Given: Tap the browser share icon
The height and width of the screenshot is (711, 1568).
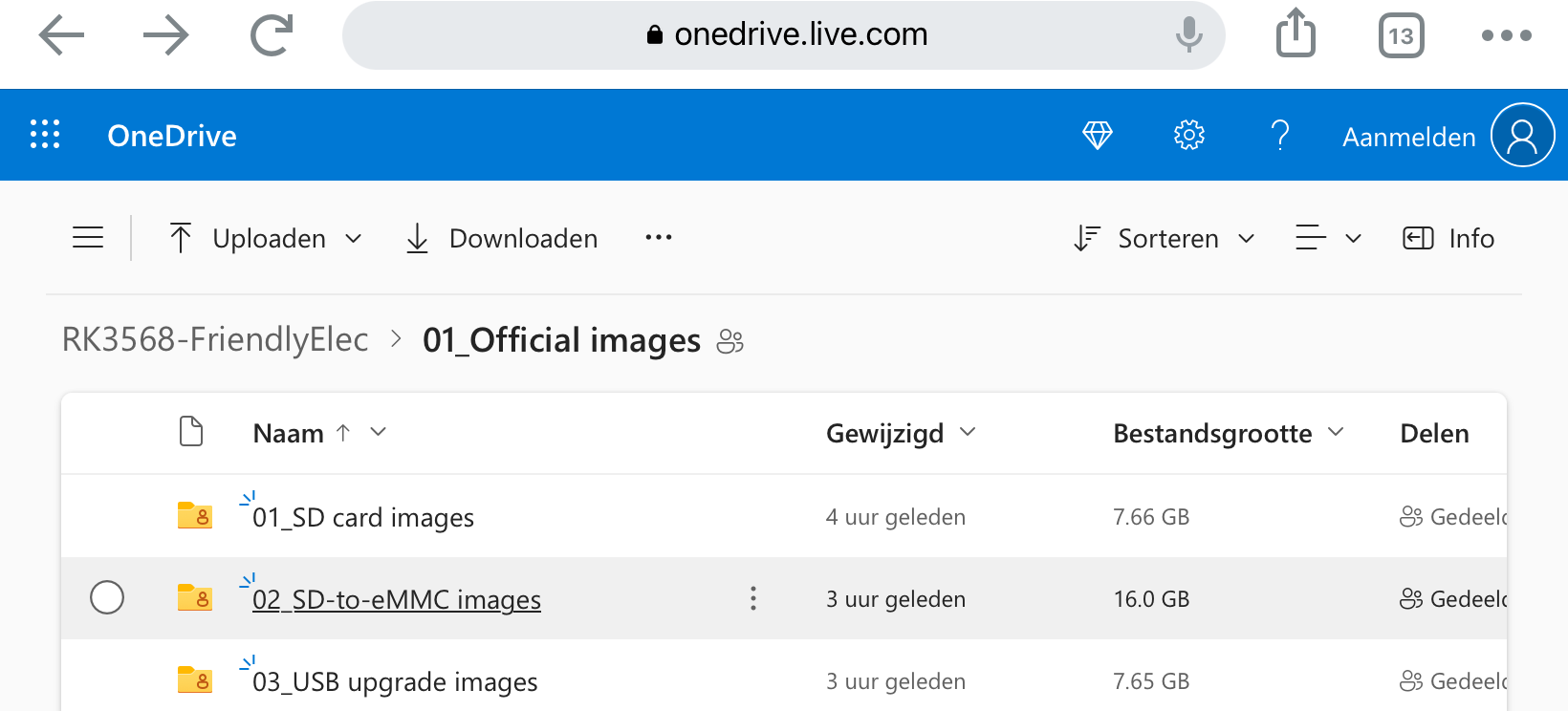Looking at the screenshot, I should [x=1296, y=34].
